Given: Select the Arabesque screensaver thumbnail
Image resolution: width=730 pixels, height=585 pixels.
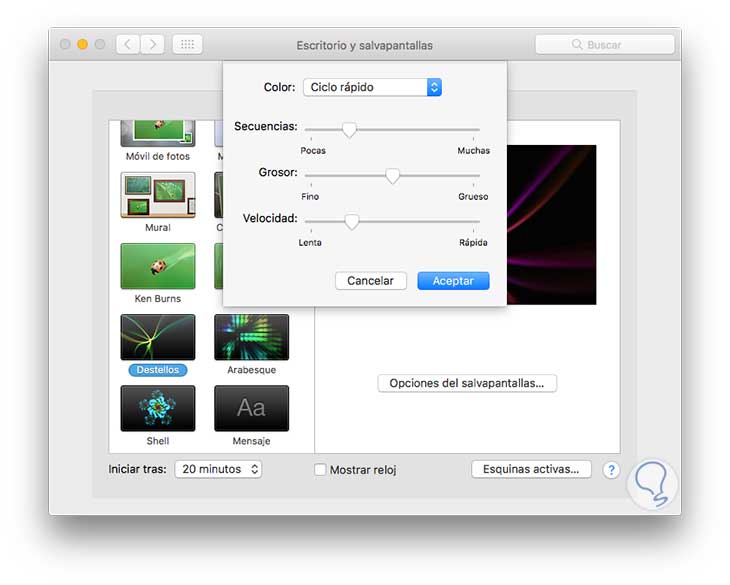Looking at the screenshot, I should (251, 337).
